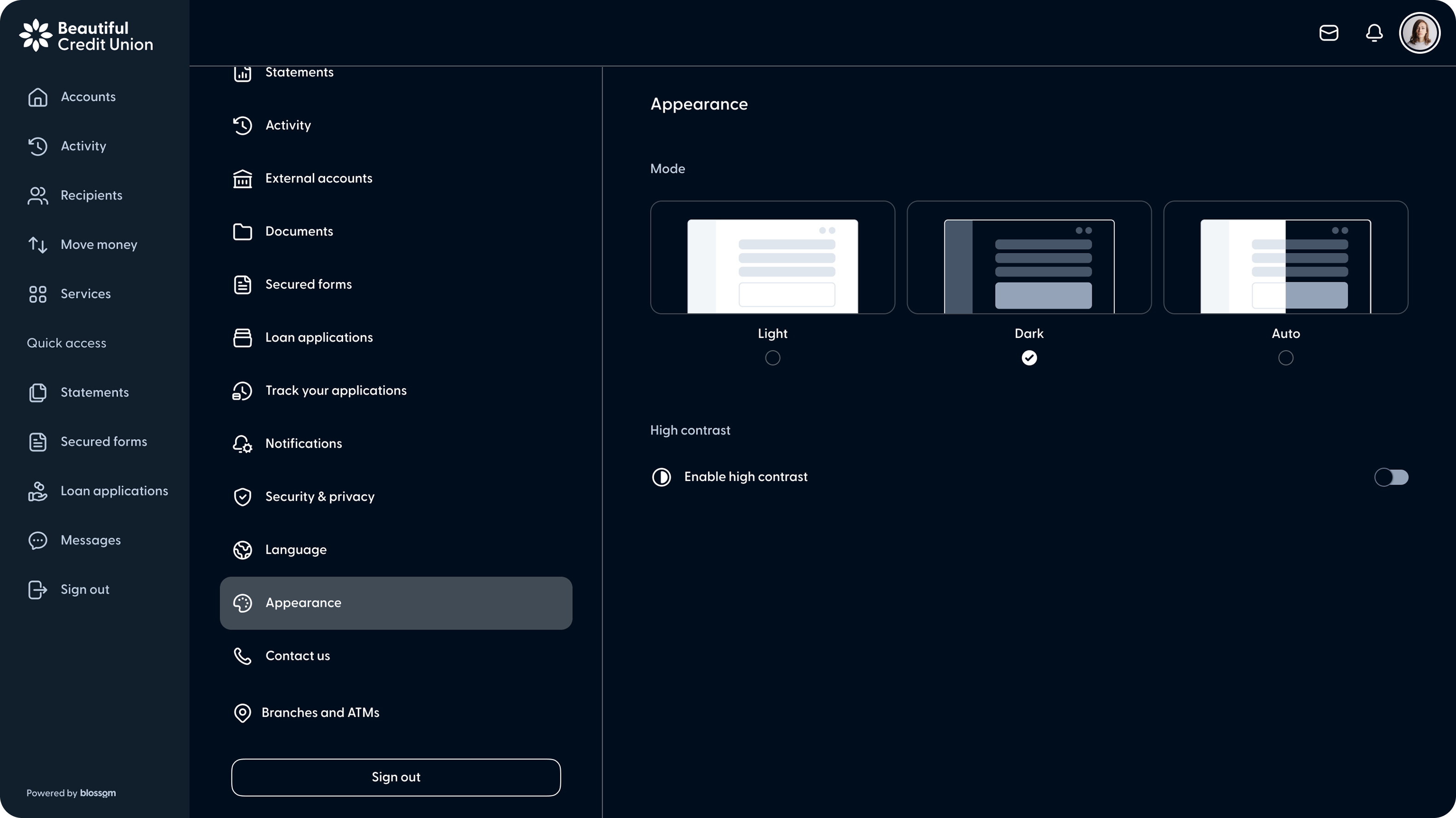This screenshot has height=818, width=1456.
Task: Open the user profile avatar
Action: 1419,33
